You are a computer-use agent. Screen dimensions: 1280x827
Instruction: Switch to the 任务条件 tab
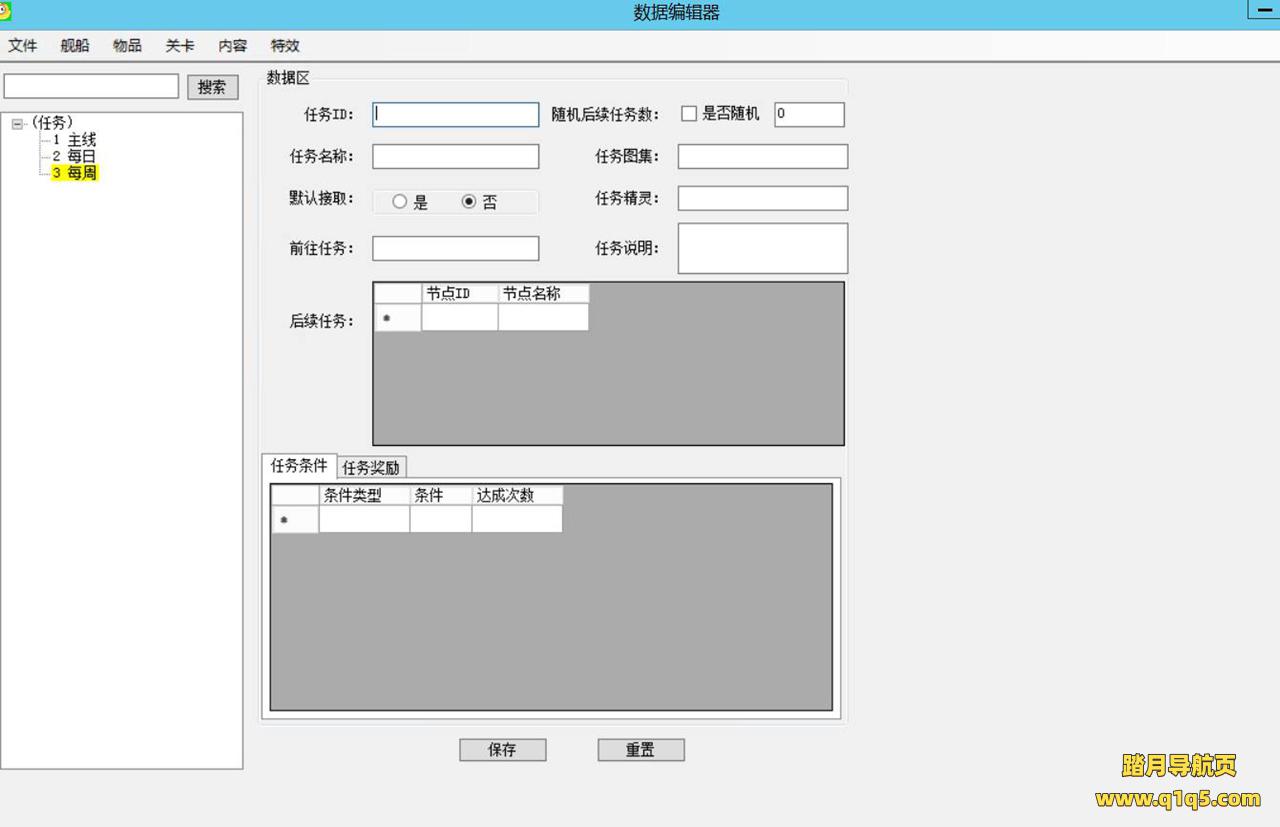click(299, 466)
